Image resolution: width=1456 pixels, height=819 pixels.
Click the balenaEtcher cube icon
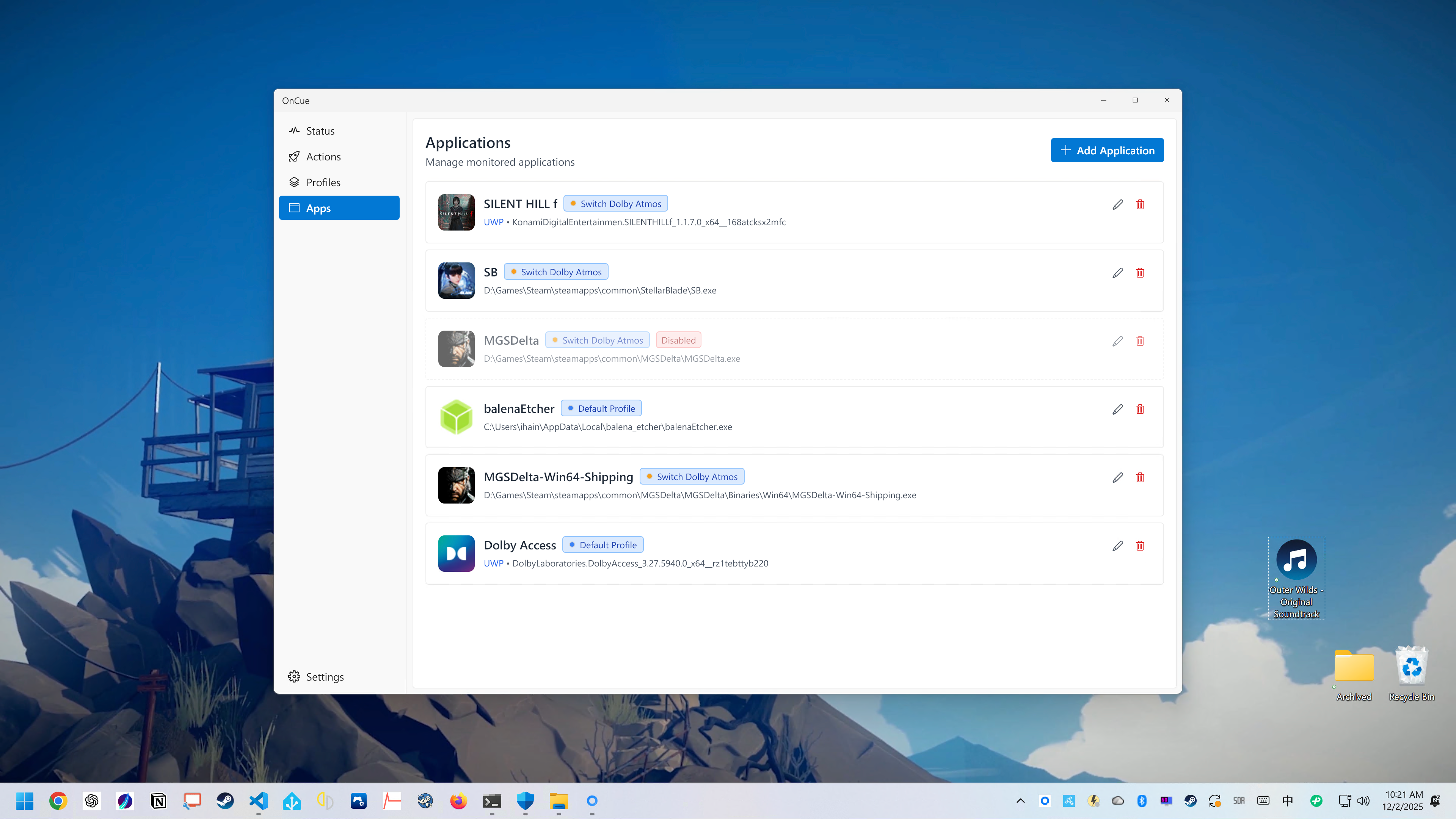455,417
